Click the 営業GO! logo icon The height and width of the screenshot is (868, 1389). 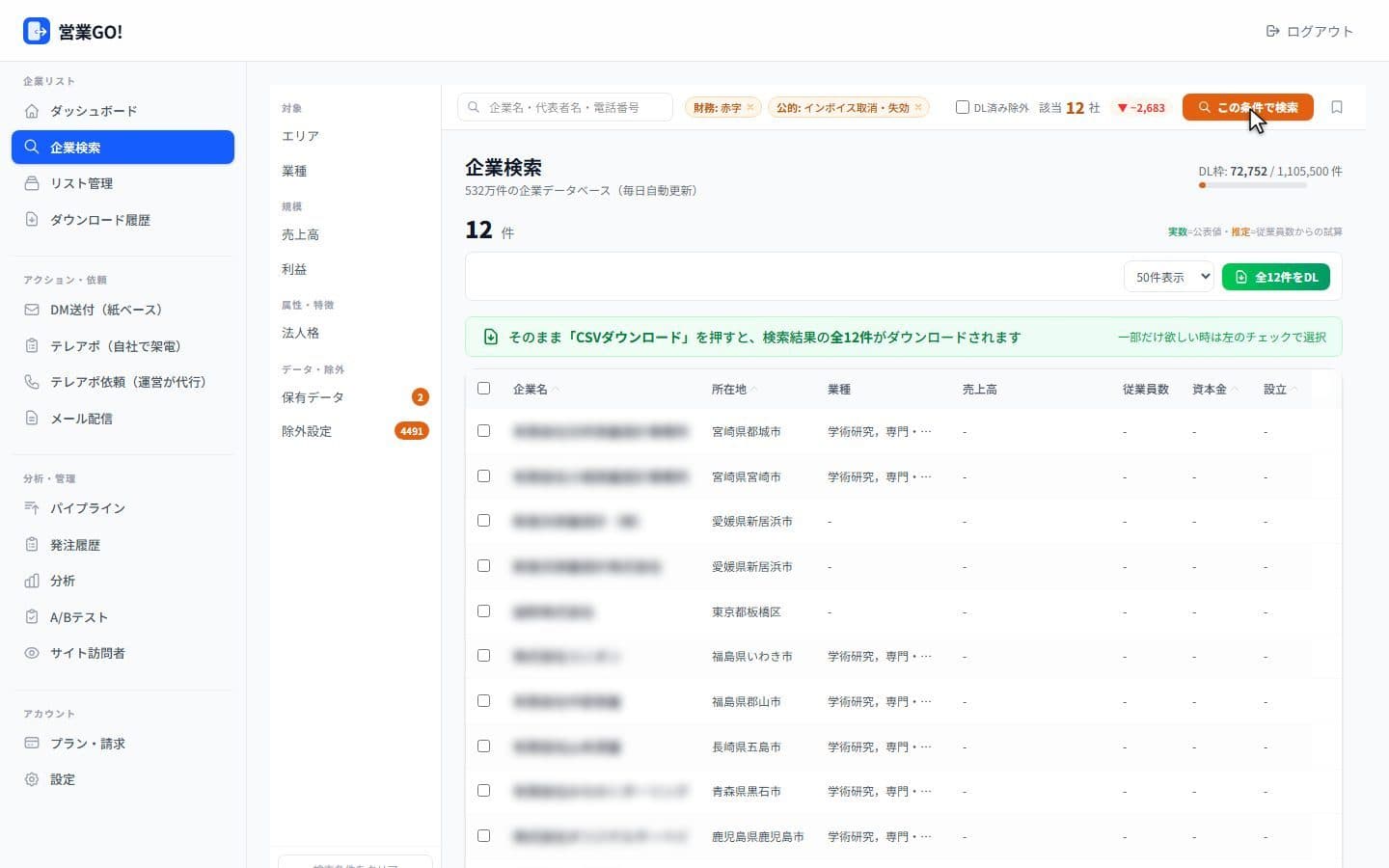click(37, 31)
